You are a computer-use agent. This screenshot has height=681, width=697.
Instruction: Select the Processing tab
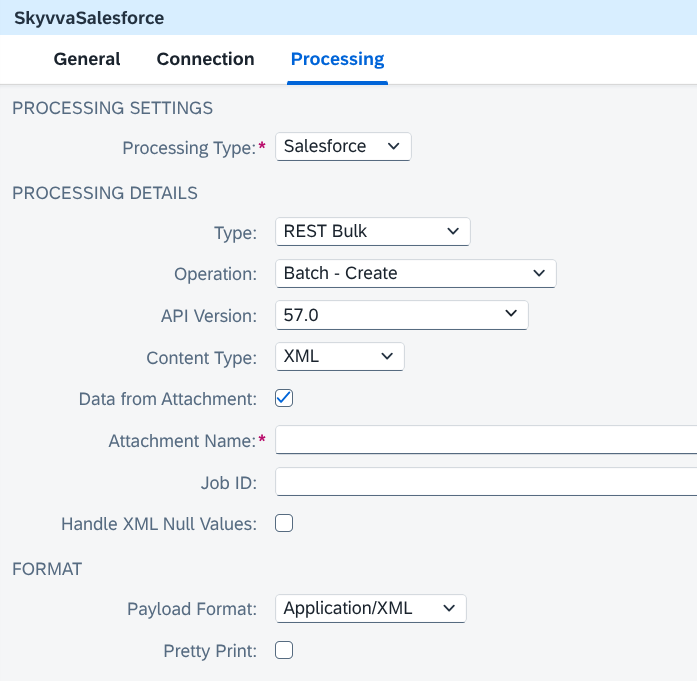pos(337,59)
